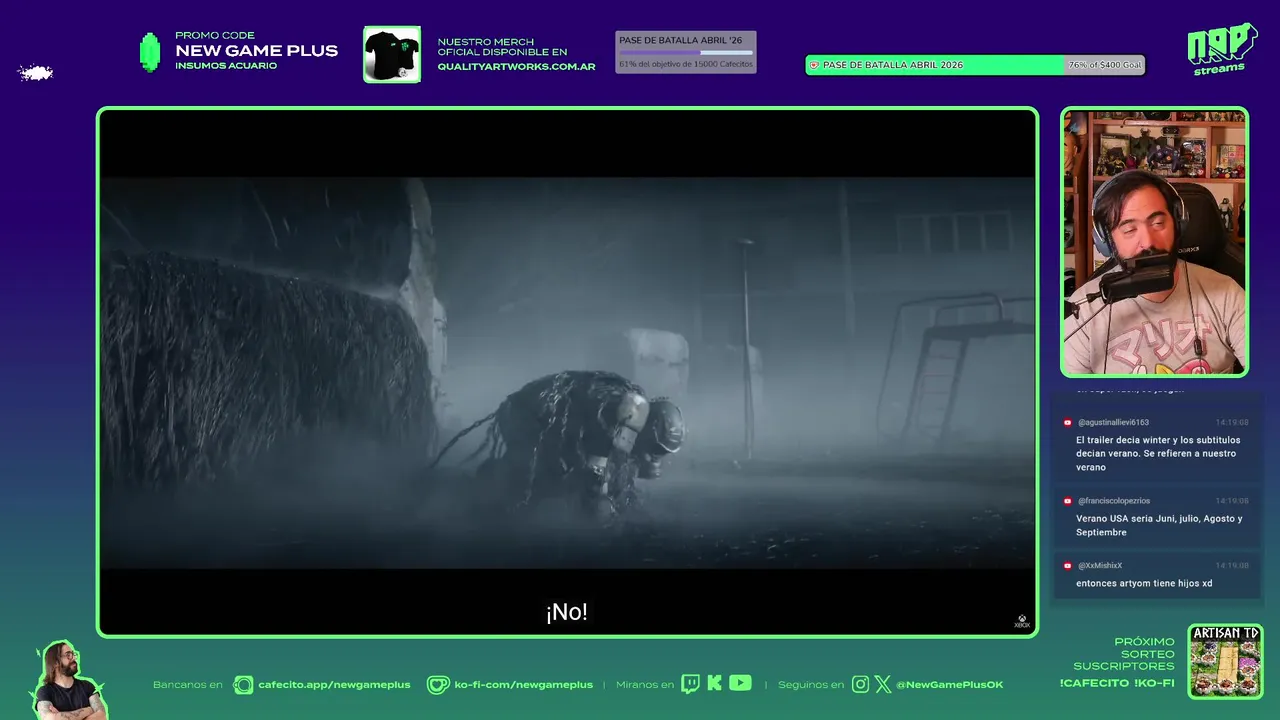The height and width of the screenshot is (720, 1280).
Task: Click the '76% of $400 Goal' label
Action: 1105,65
